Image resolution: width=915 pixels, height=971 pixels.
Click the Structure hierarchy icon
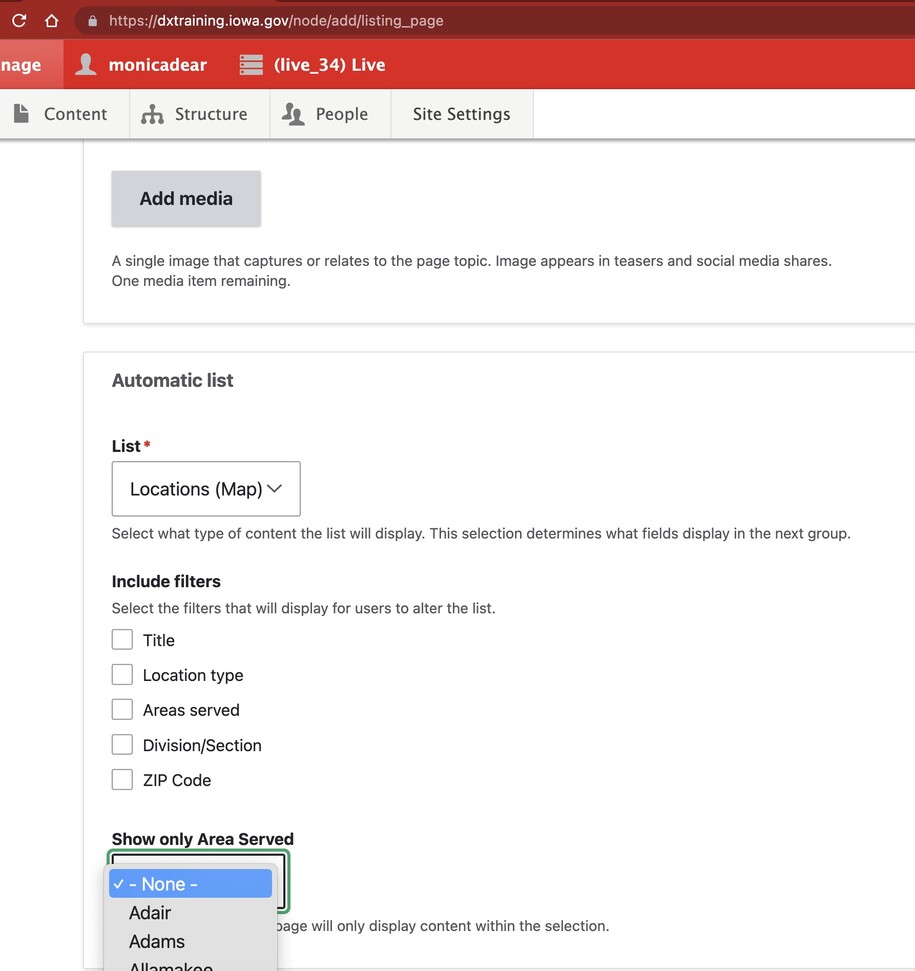click(152, 114)
